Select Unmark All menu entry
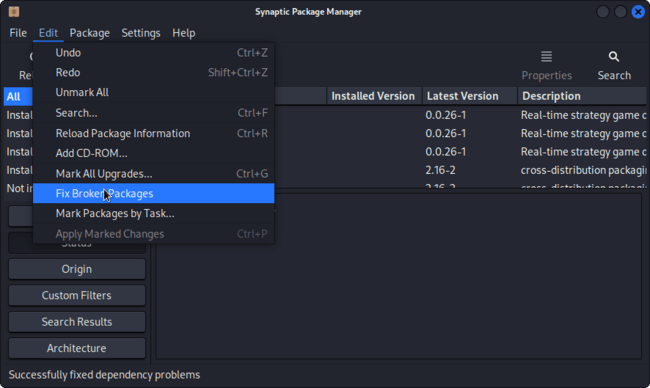The width and height of the screenshot is (650, 388). click(154, 92)
